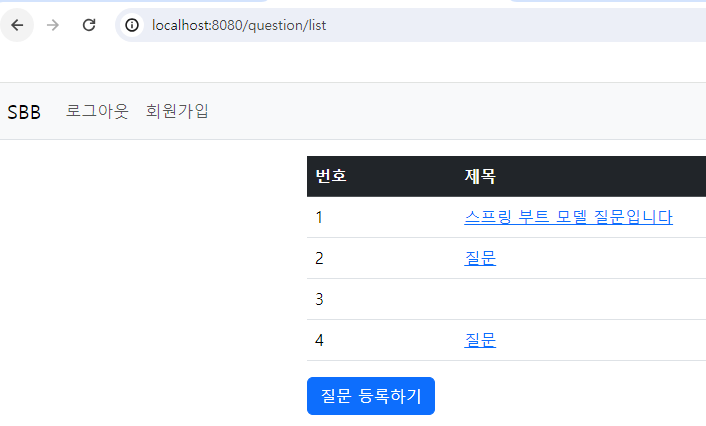Open the 질문 link in row 2
Screen dimensions: 706x426
pyautogui.click(x=480, y=258)
